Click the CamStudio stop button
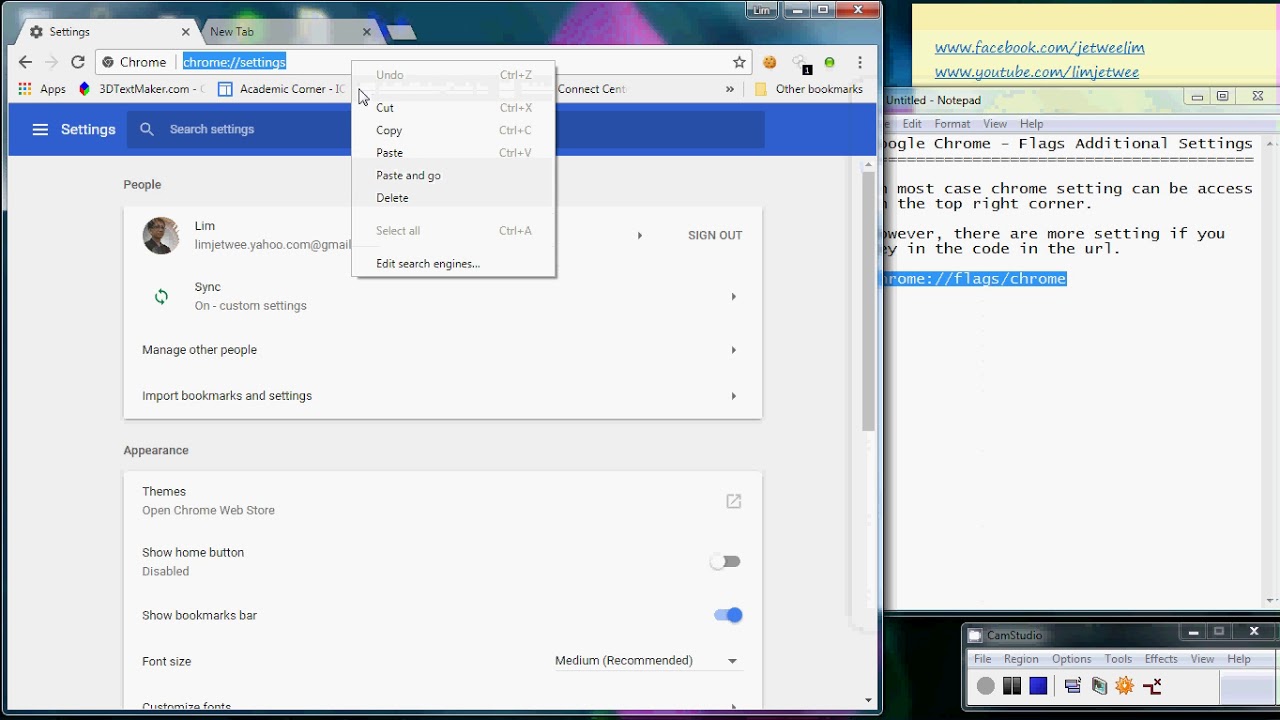Viewport: 1280px width, 720px height. (x=1038, y=686)
